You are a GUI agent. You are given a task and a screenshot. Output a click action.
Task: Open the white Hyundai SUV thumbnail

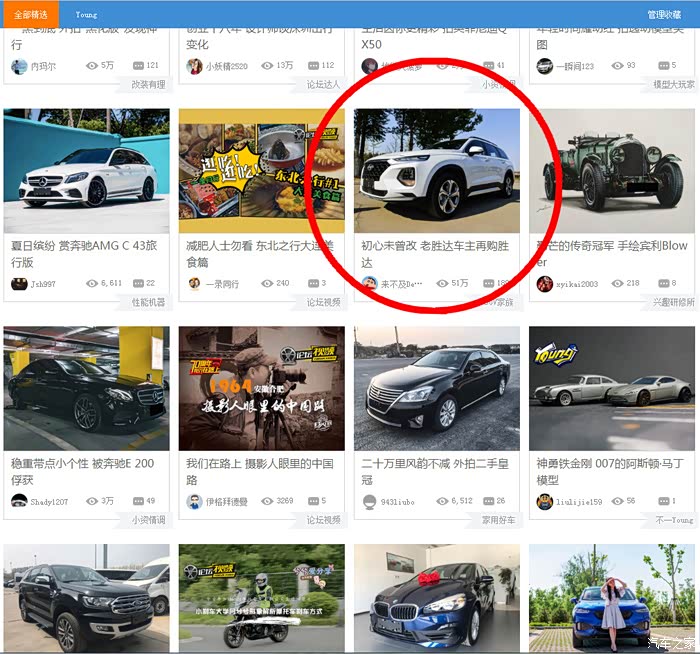coord(437,171)
